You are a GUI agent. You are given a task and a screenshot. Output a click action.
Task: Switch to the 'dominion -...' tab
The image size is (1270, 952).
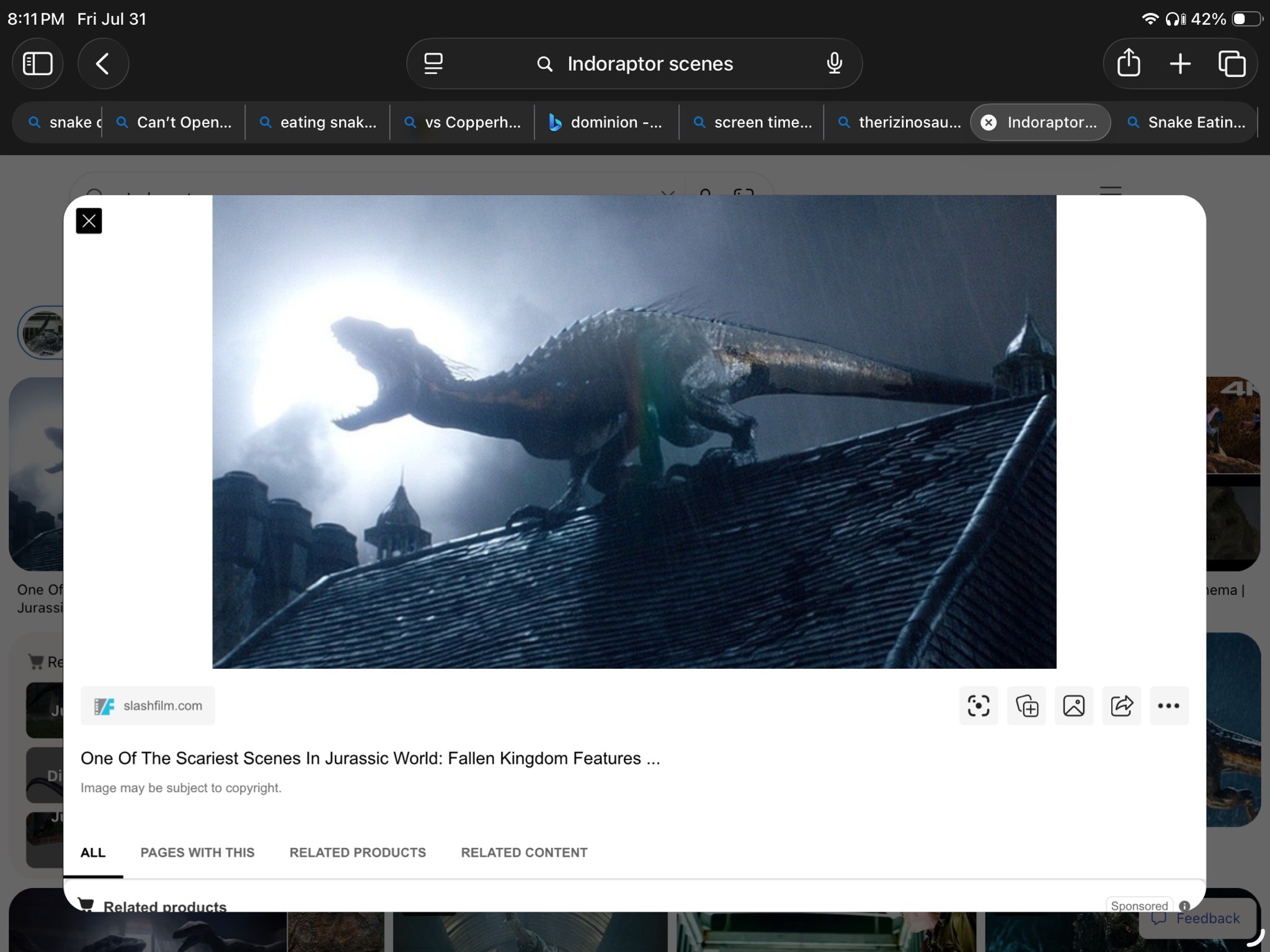coord(607,122)
